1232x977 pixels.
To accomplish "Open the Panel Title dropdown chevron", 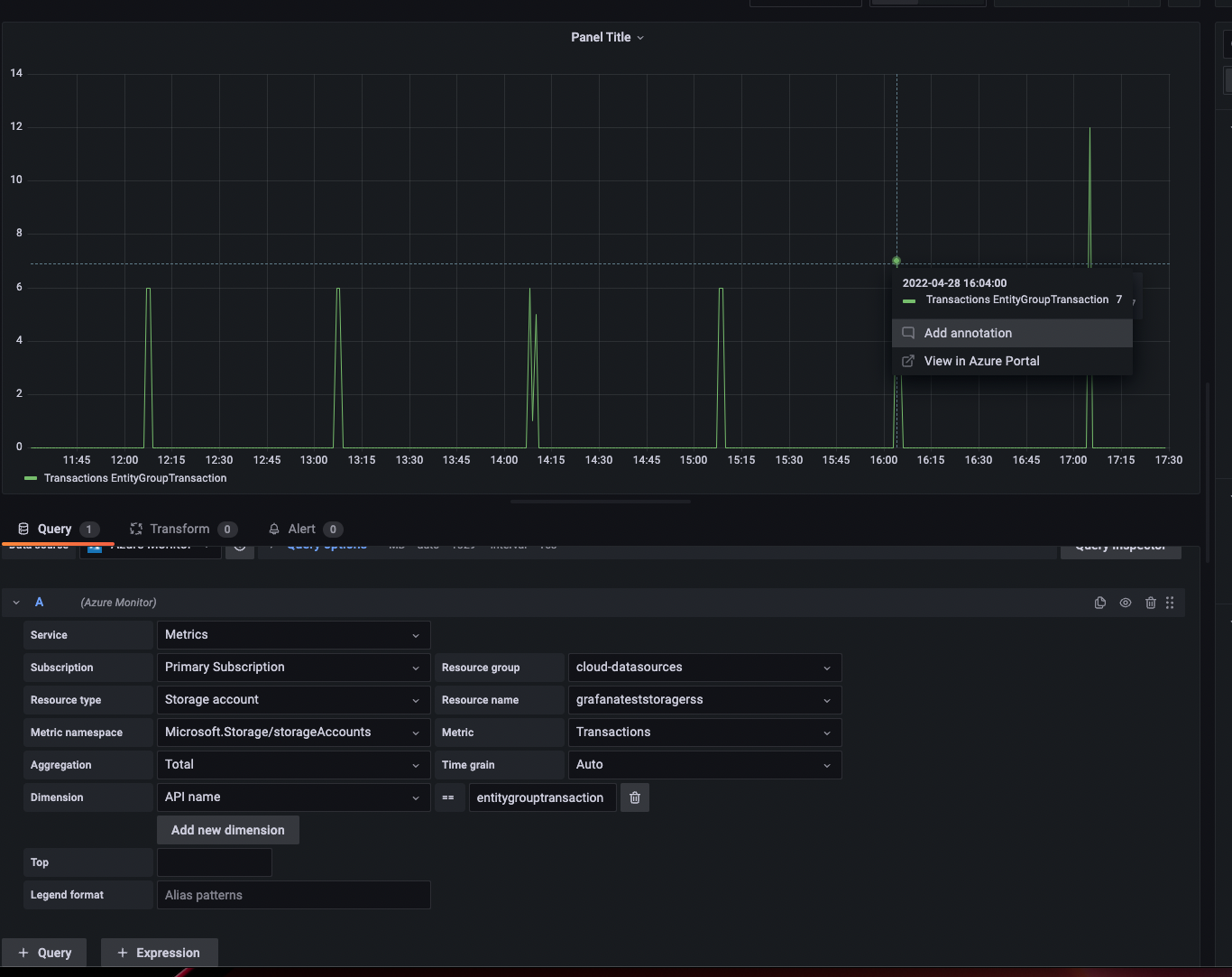I will coord(639,37).
